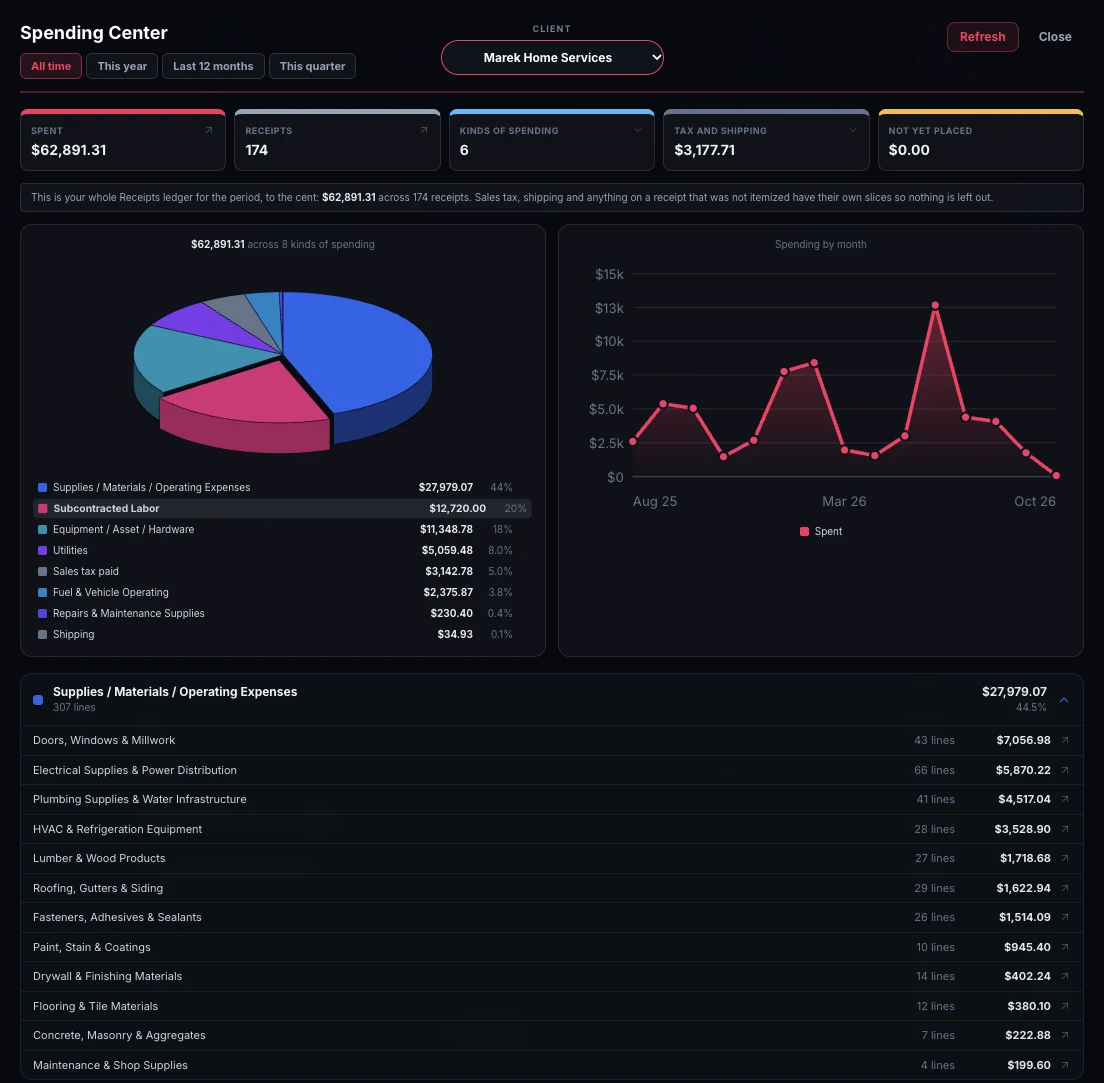This screenshot has height=1083, width=1104.
Task: Collapse the Supplies / Materials / Operating Expenses section
Action: 1064,700
